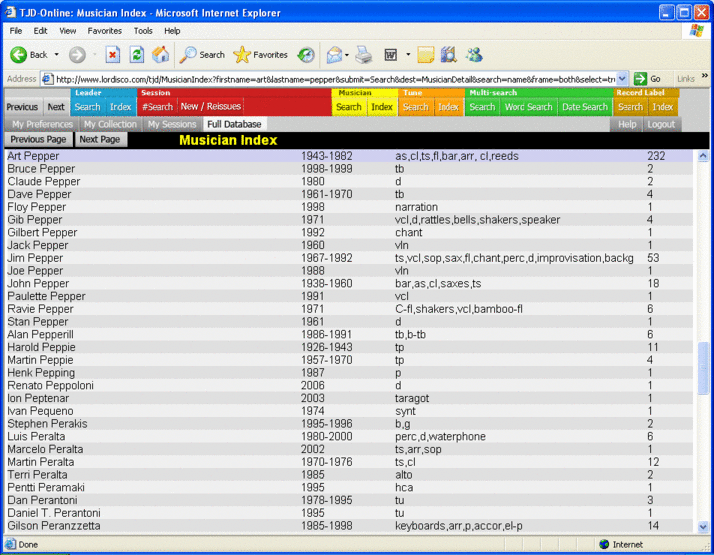Click the Forward arrow icon
The height and width of the screenshot is (555, 714).
(77, 55)
